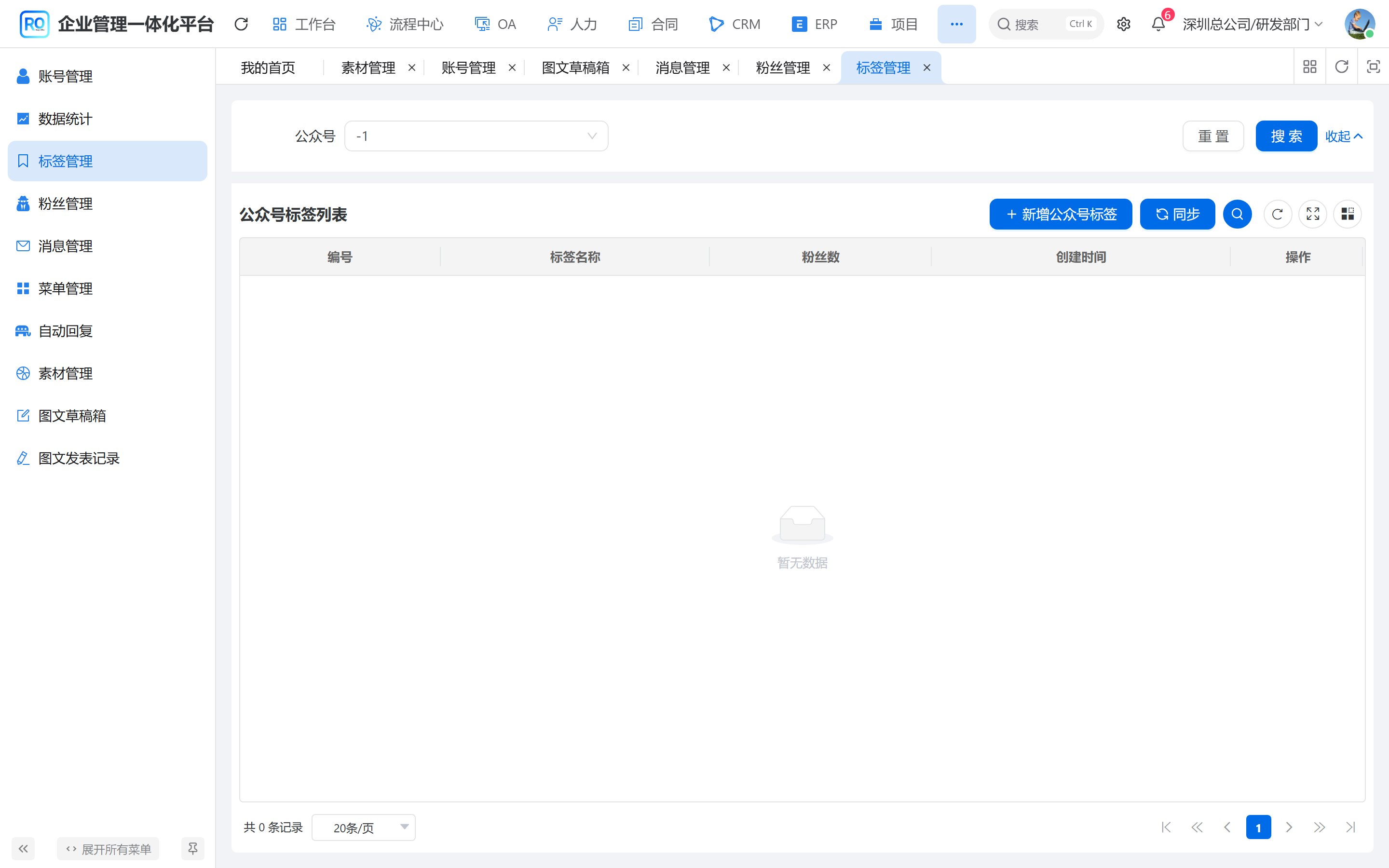Open the more modules ellipsis button
1389x868 pixels.
[x=956, y=24]
